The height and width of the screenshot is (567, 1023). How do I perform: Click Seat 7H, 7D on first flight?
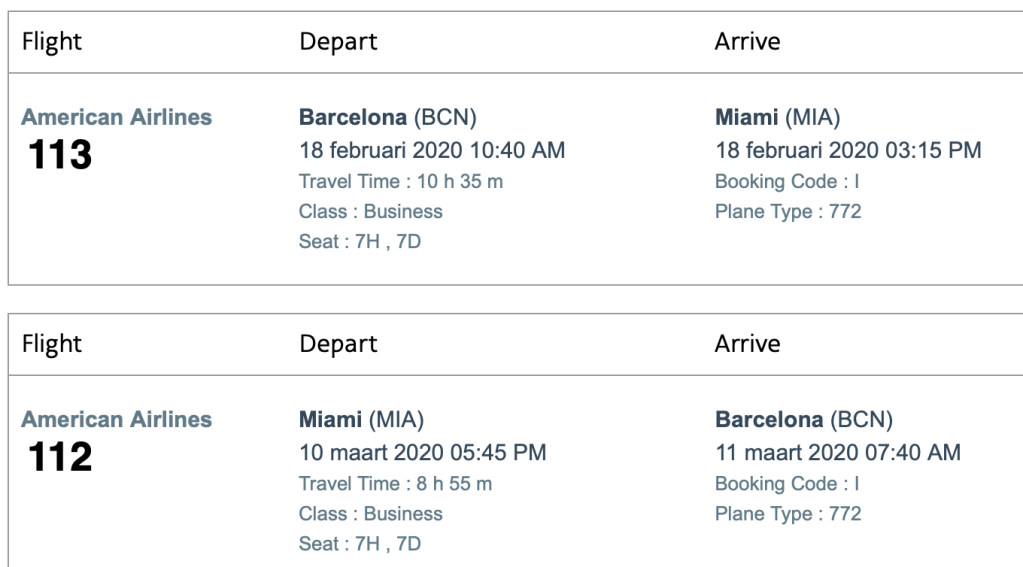(360, 241)
